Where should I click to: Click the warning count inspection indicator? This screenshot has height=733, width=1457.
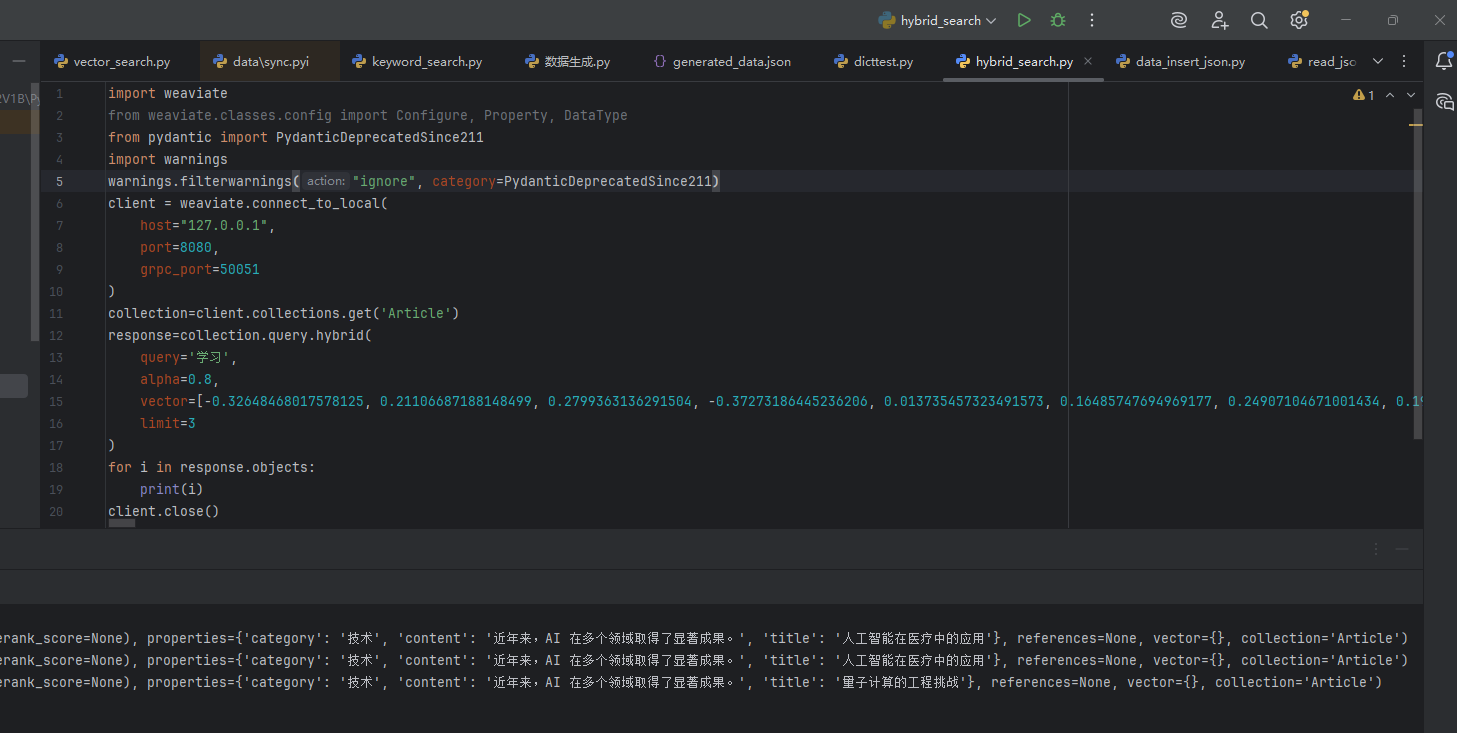tap(1362, 94)
